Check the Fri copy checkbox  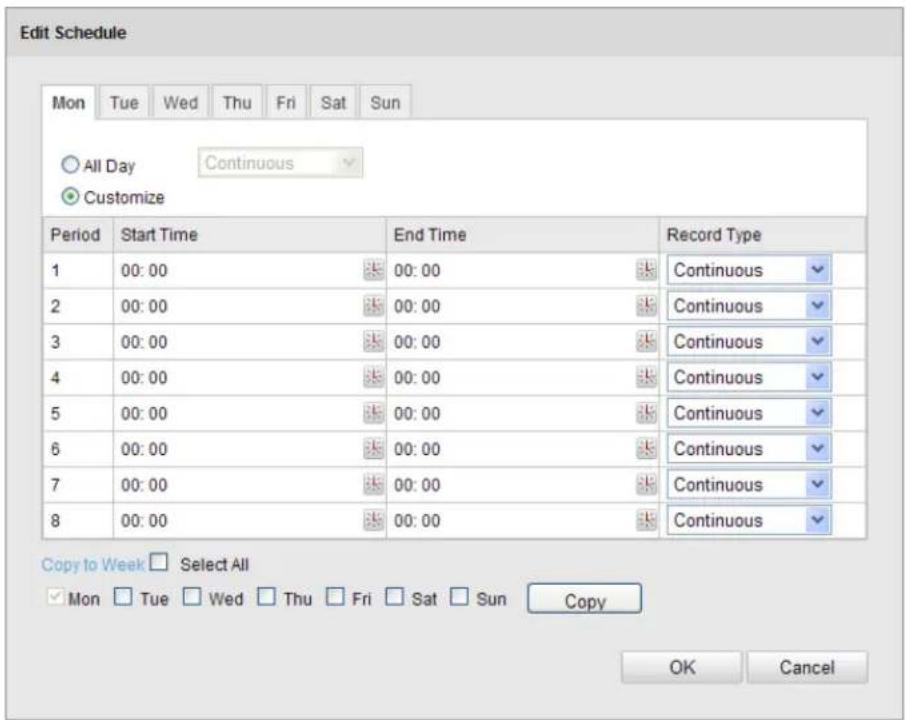[x=335, y=597]
